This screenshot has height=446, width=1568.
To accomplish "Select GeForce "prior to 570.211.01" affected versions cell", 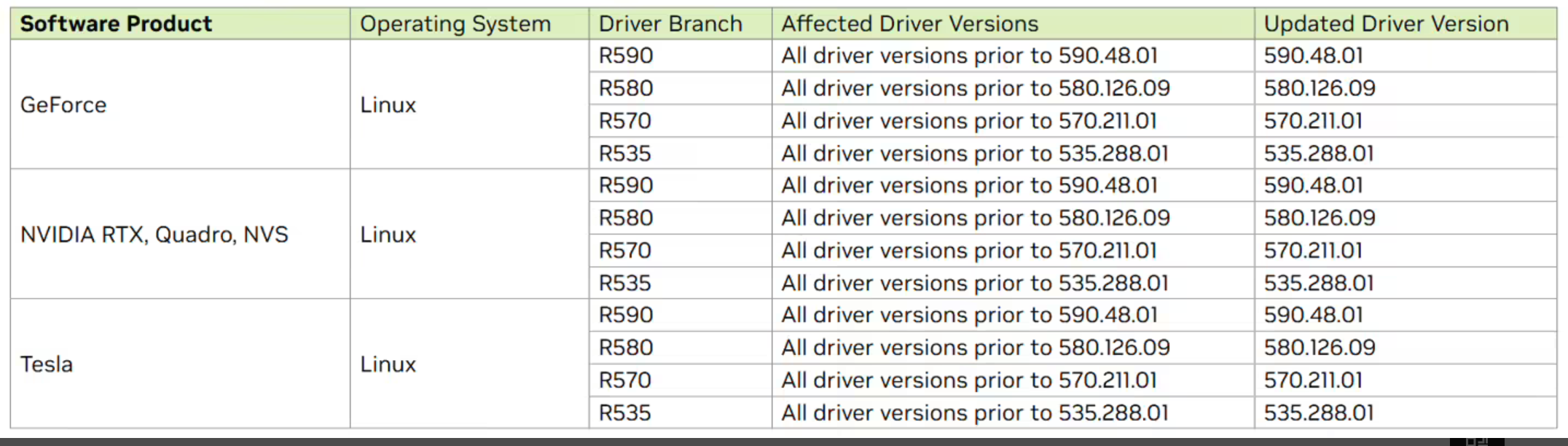I will (969, 121).
